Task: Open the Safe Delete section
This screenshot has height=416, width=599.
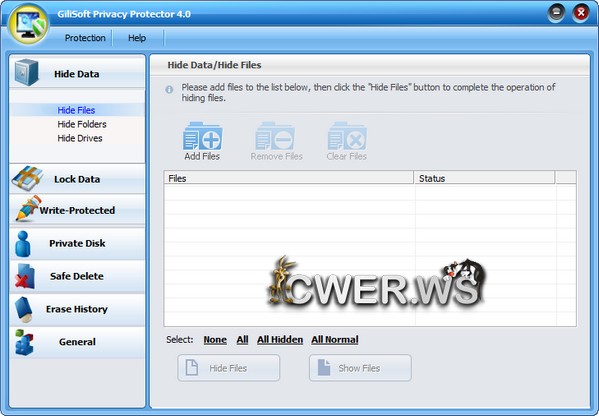Action: point(77,276)
